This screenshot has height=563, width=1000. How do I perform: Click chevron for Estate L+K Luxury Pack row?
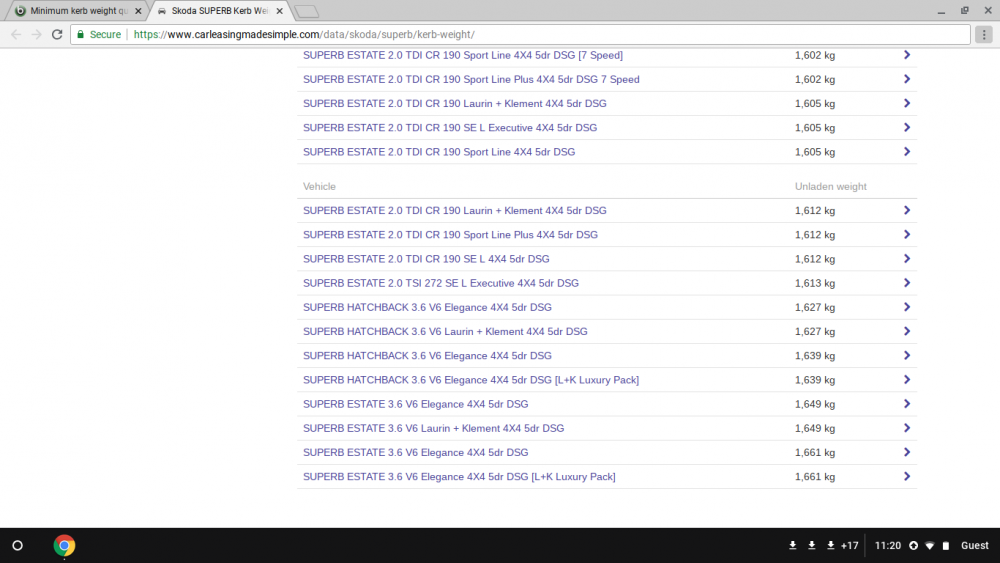[906, 478]
